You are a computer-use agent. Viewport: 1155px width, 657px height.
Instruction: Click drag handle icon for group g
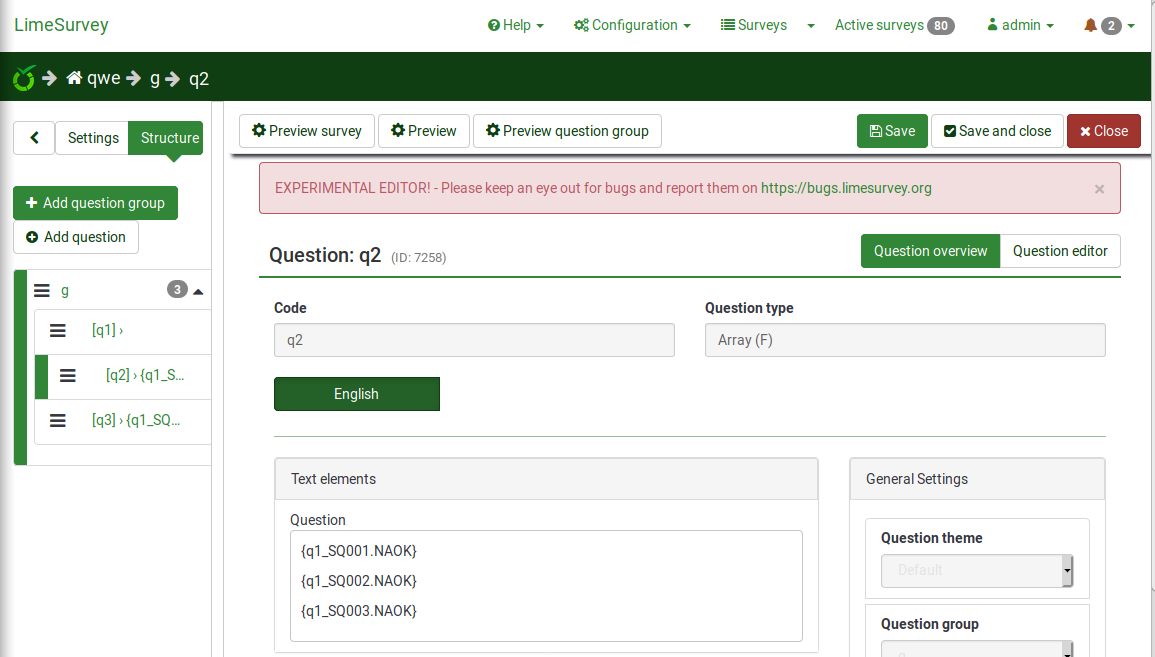(x=42, y=291)
